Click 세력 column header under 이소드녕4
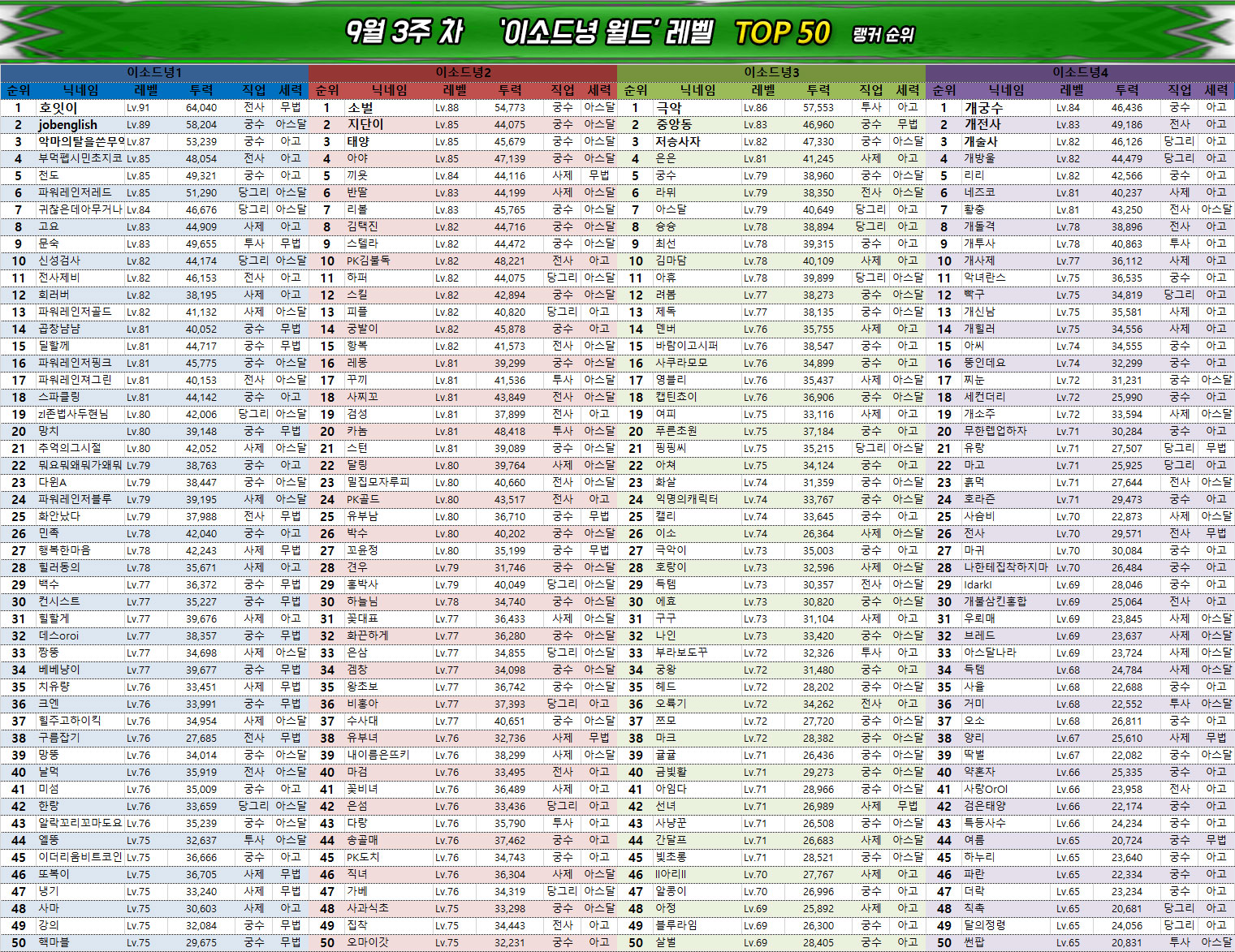Image resolution: width=1235 pixels, height=952 pixels. pos(1216,90)
